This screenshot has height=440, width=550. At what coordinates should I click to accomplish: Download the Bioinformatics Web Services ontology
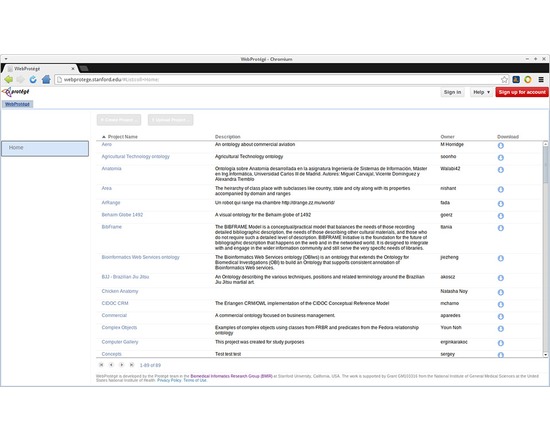501,258
